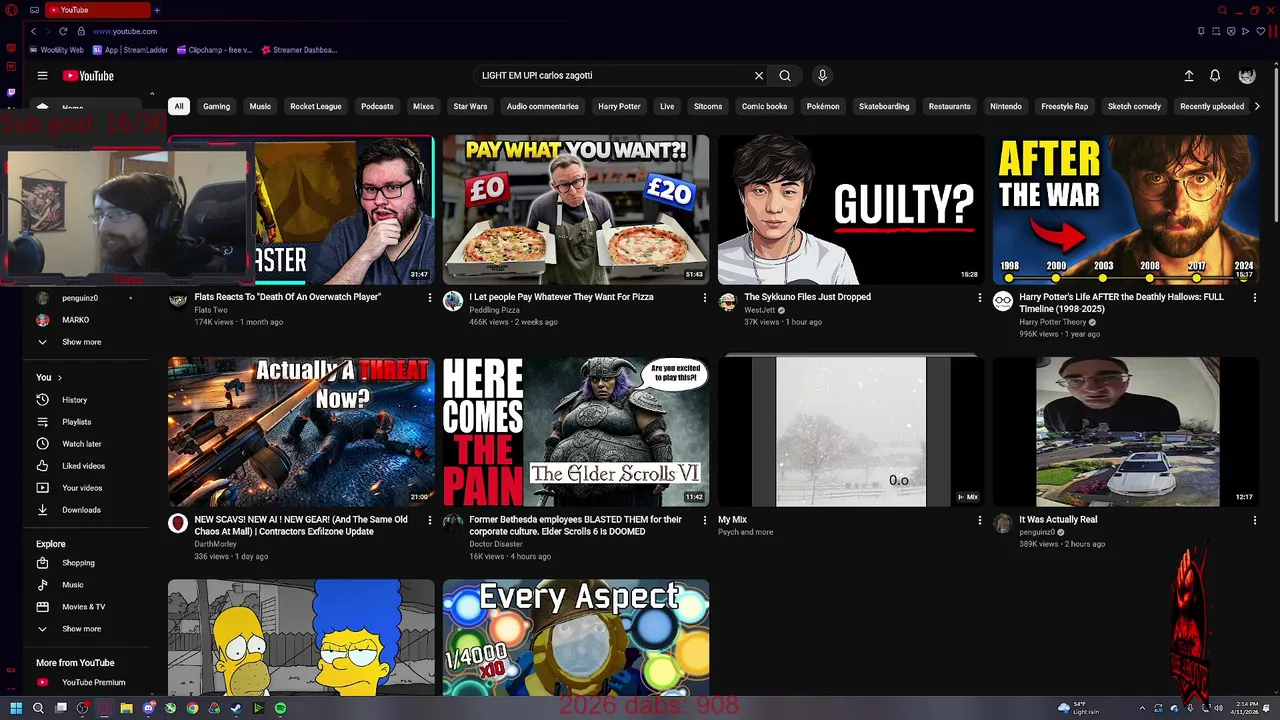Open options menu for Pay Whatever pizza video
This screenshot has width=1280, height=720.
point(705,298)
